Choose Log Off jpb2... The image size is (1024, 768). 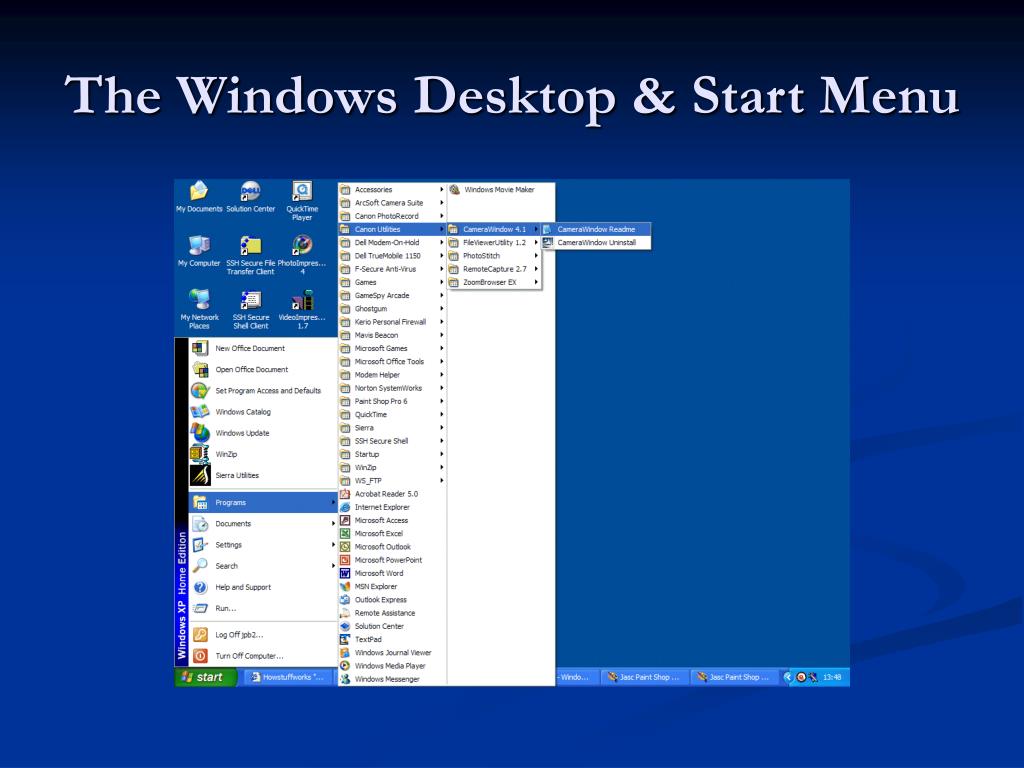[x=263, y=635]
